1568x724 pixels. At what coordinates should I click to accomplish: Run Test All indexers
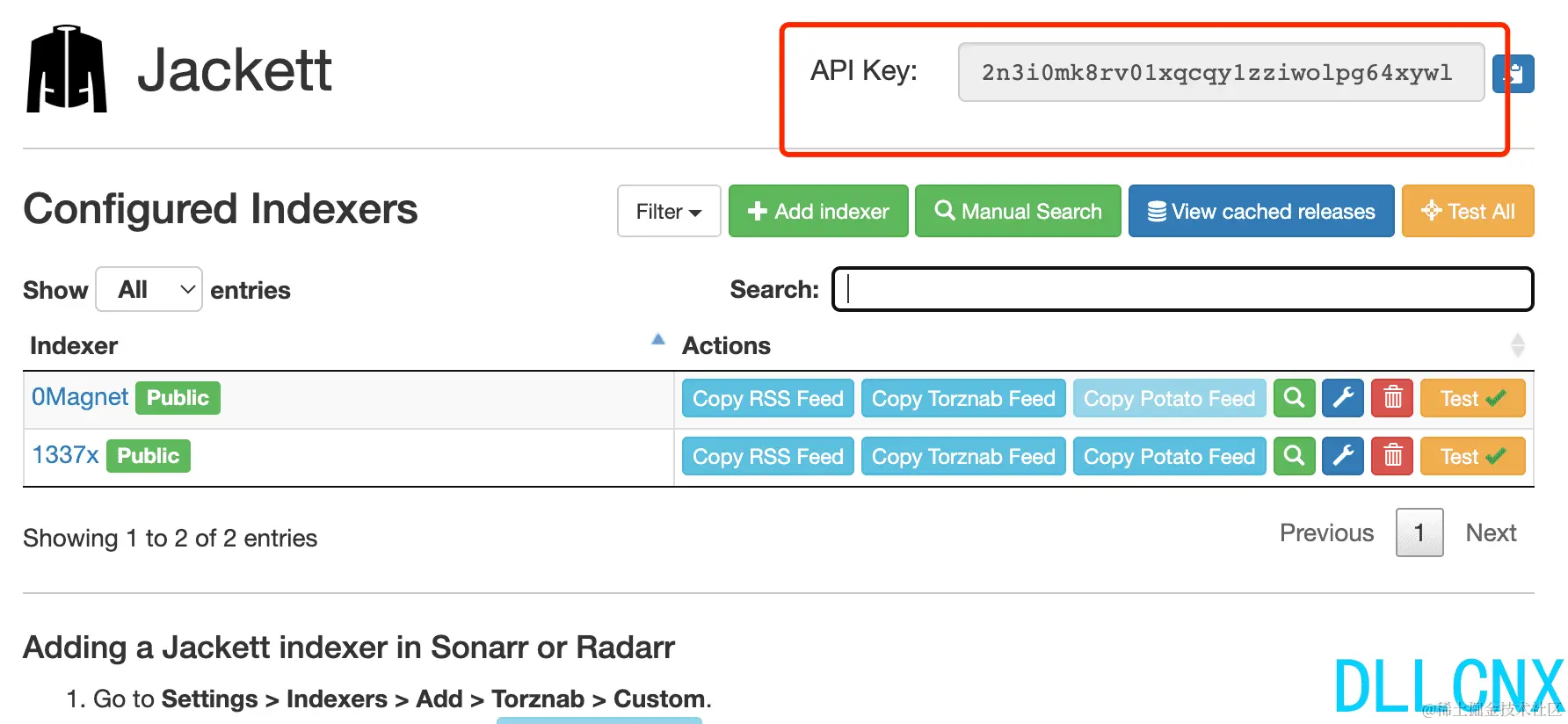pos(1468,212)
